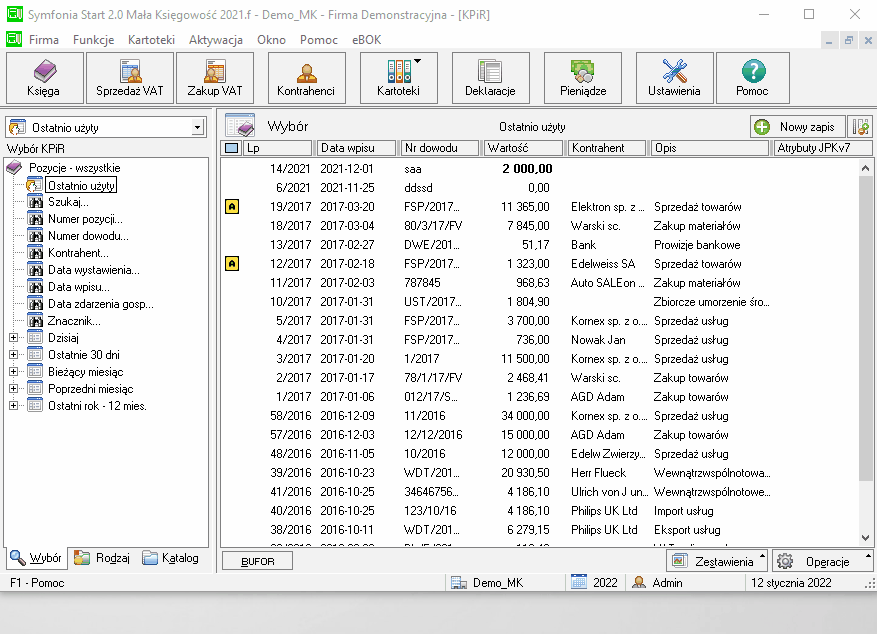Open the Kartoteki menu in menu bar
Image resolution: width=877 pixels, height=634 pixels.
pyautogui.click(x=151, y=40)
